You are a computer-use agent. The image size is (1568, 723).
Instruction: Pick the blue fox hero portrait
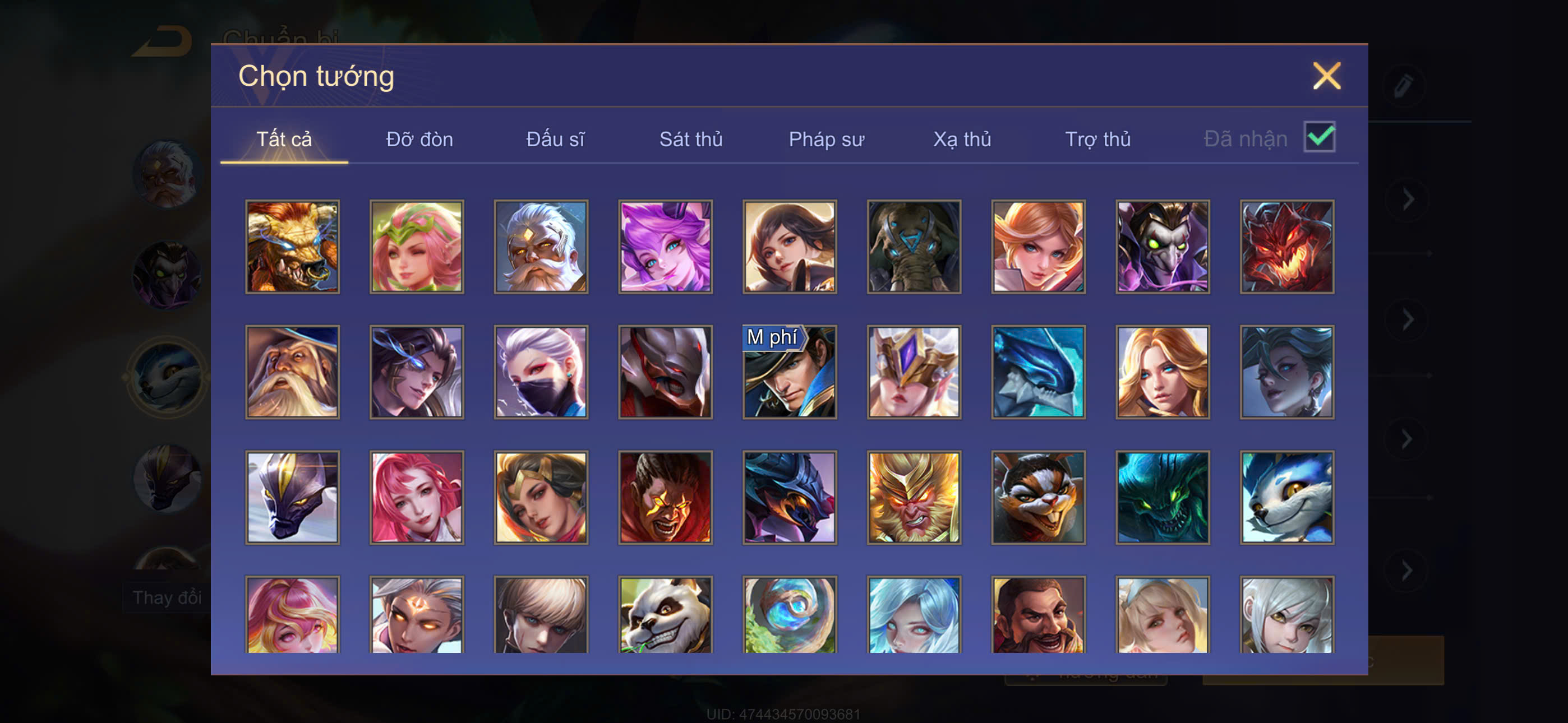[1287, 497]
